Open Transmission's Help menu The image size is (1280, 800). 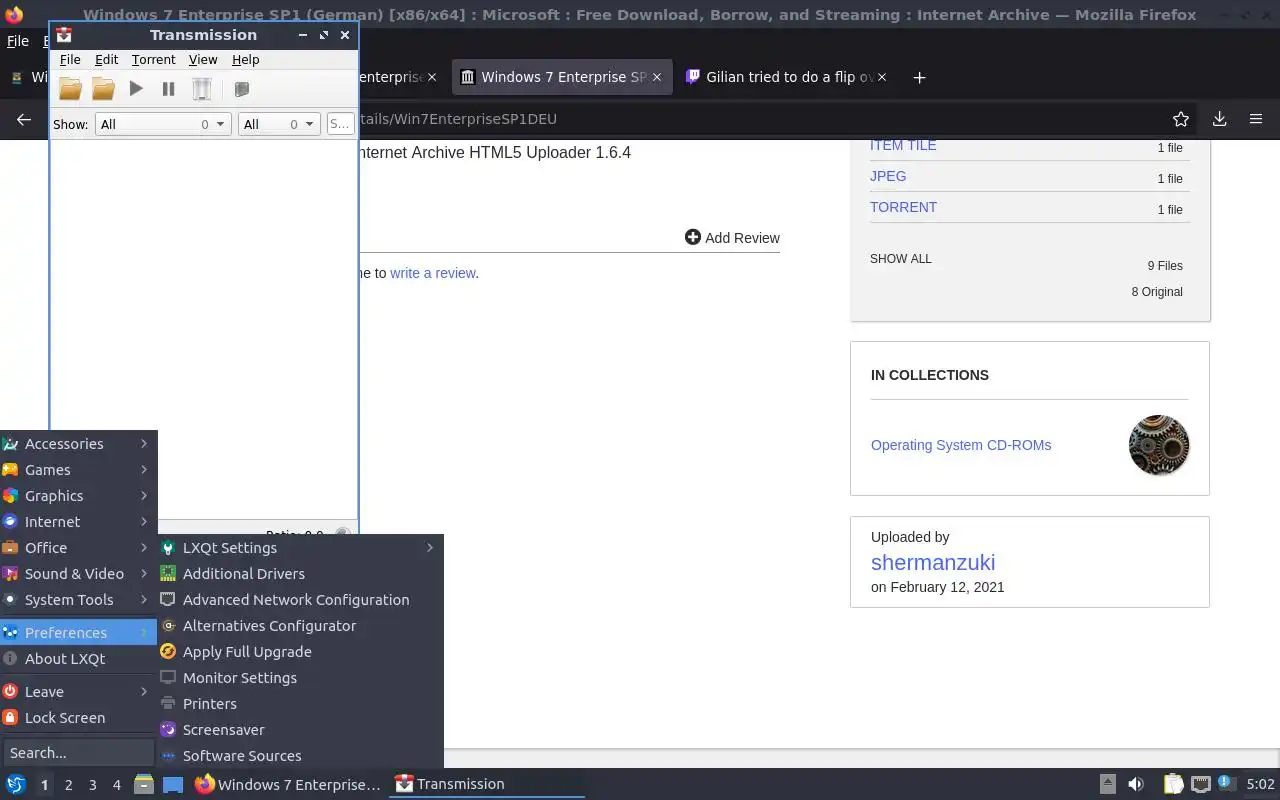[x=245, y=60]
